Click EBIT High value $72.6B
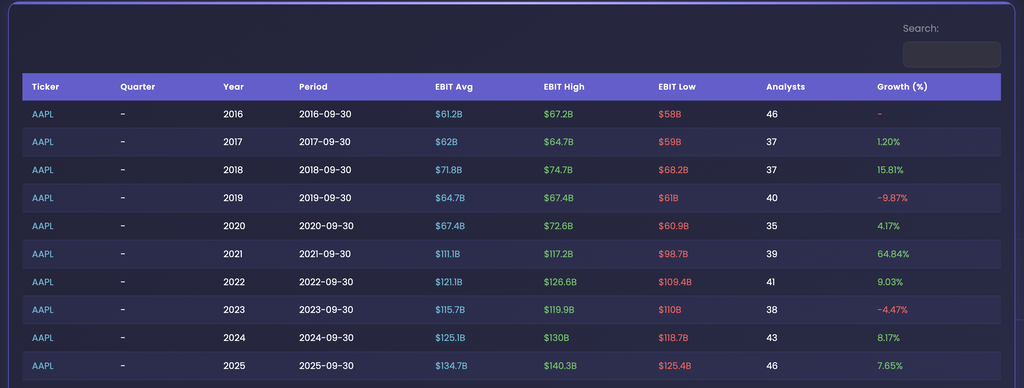The width and height of the screenshot is (1024, 388). click(558, 226)
